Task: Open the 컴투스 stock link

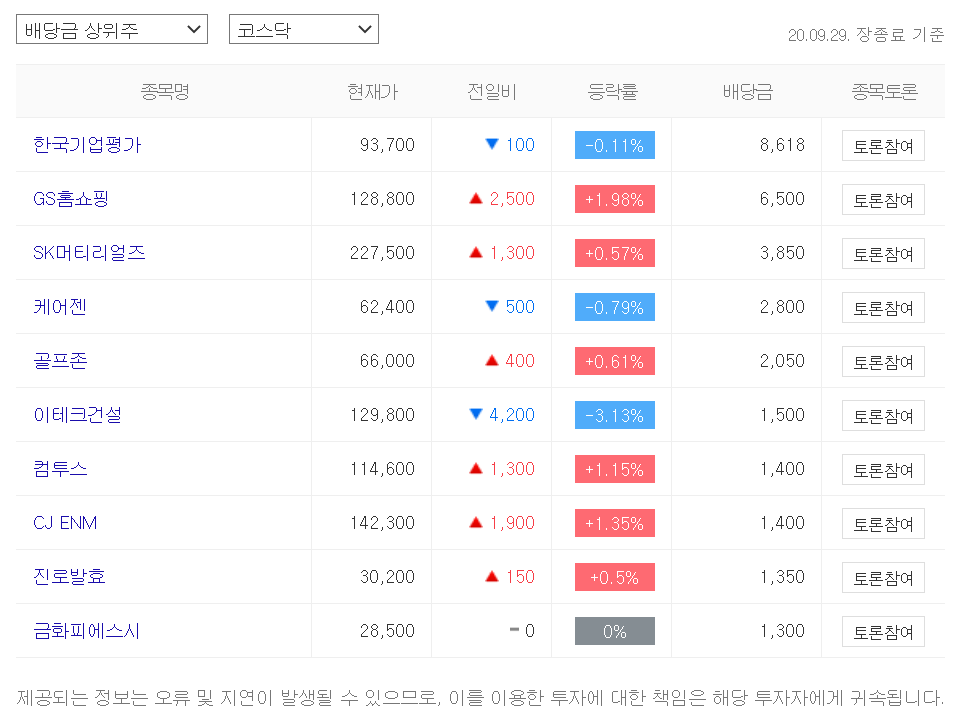Action: [x=60, y=469]
